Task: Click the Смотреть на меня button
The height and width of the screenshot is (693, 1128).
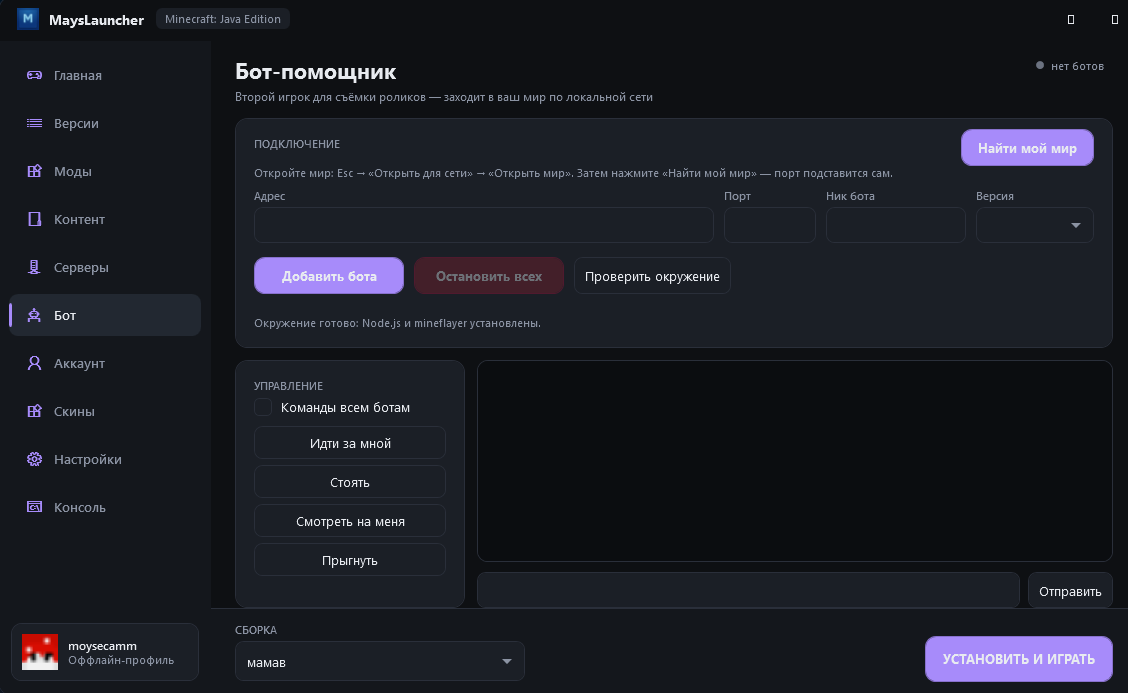Action: pos(350,520)
